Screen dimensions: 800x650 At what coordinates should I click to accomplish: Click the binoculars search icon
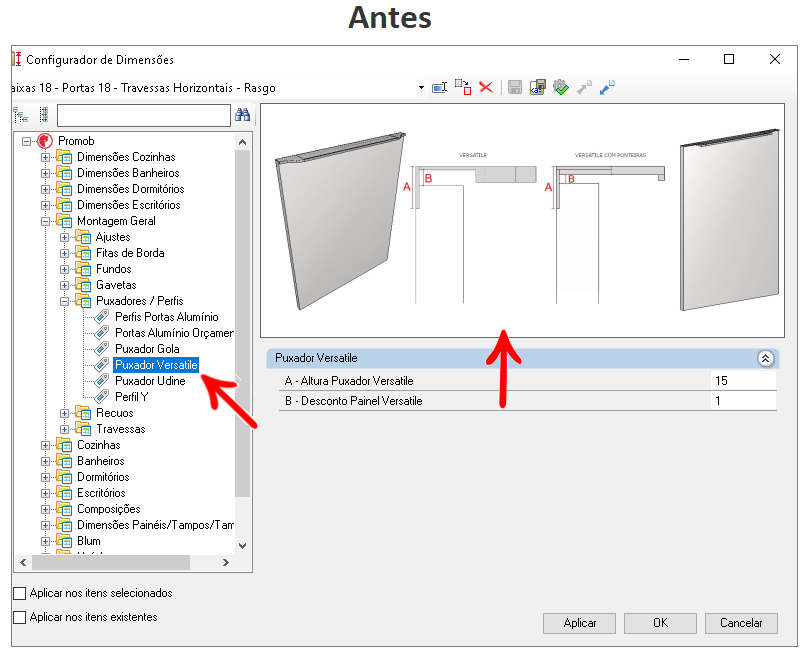pyautogui.click(x=242, y=115)
